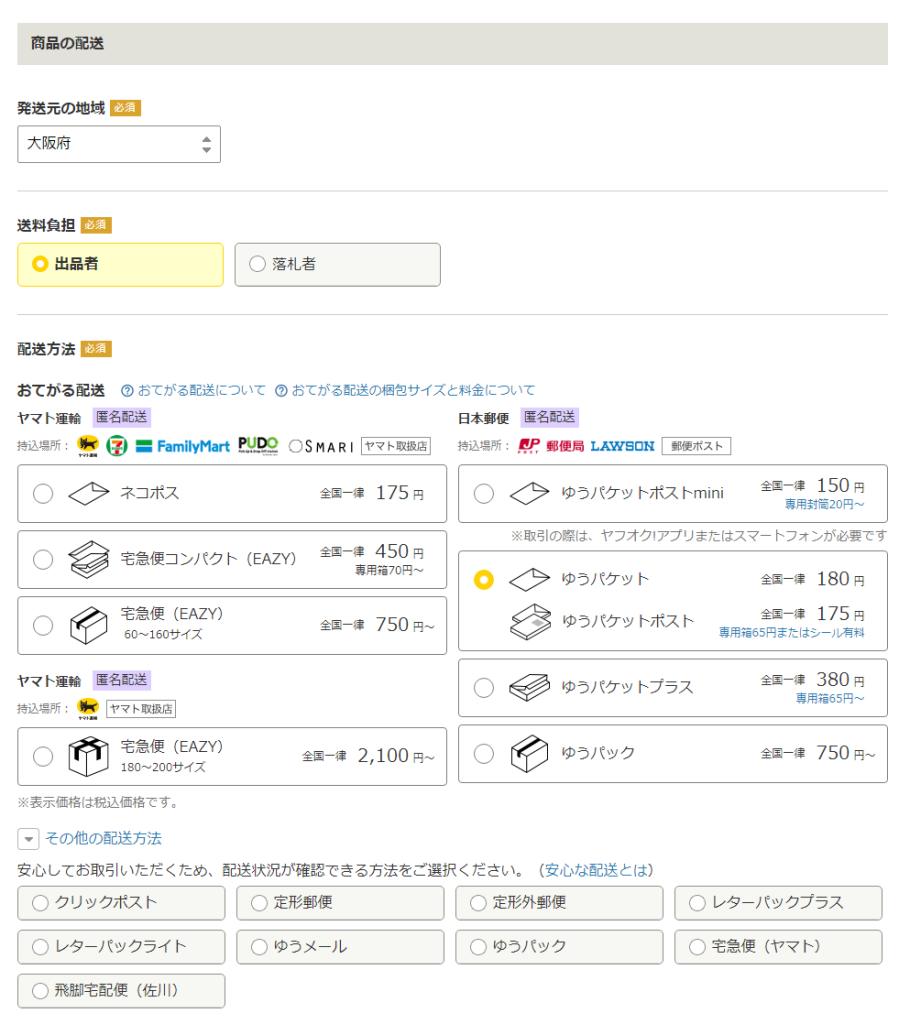This screenshot has width=910, height=1024.
Task: Click the ゆうパケット envelope icon
Action: [x=530, y=579]
